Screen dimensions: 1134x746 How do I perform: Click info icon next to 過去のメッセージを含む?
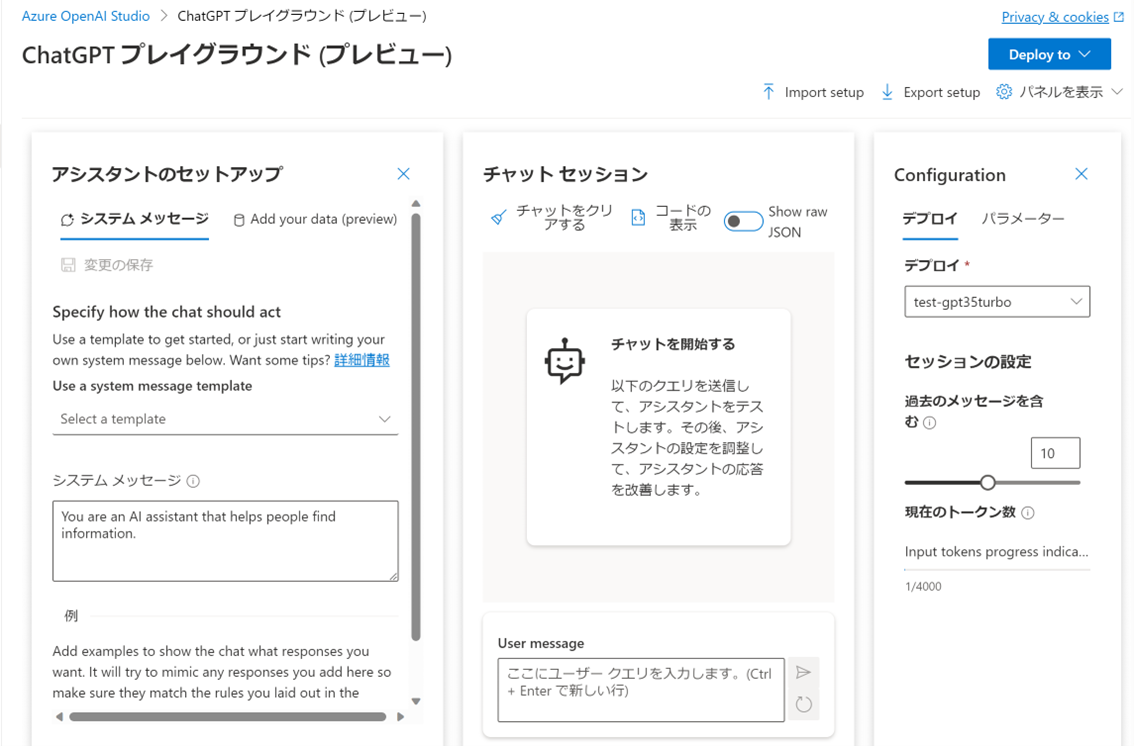930,423
